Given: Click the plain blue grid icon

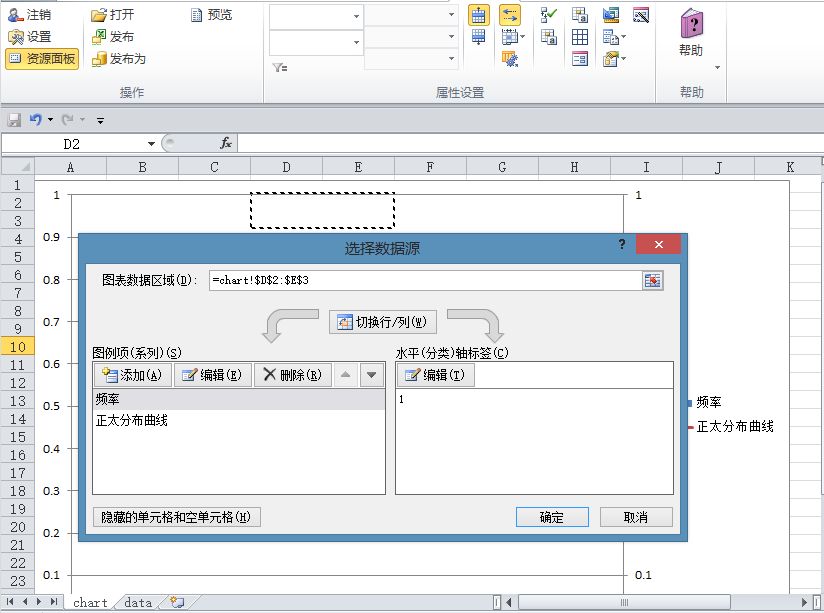Looking at the screenshot, I should (x=580, y=37).
